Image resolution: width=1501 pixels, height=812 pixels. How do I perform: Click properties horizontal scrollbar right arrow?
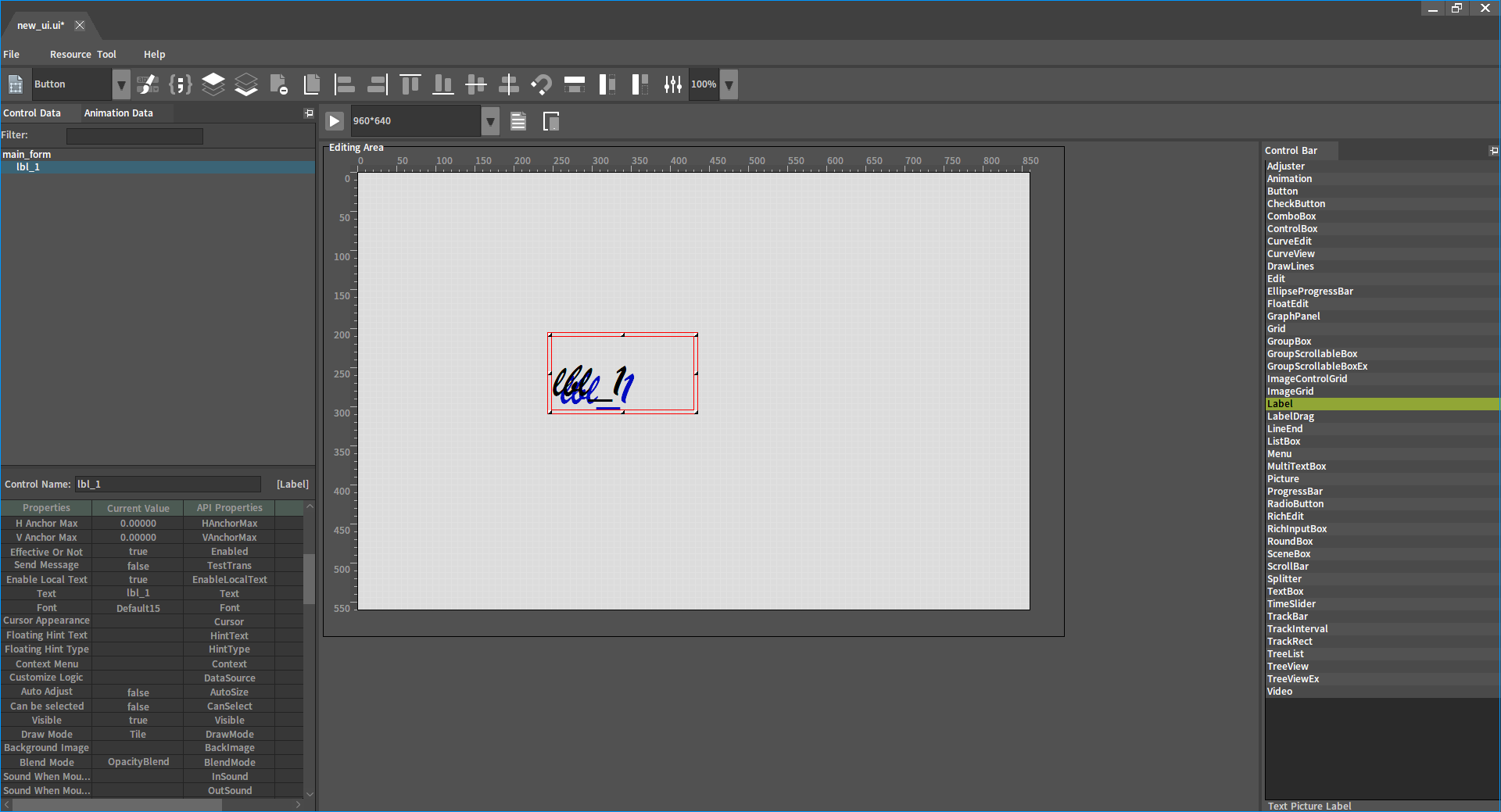298,804
